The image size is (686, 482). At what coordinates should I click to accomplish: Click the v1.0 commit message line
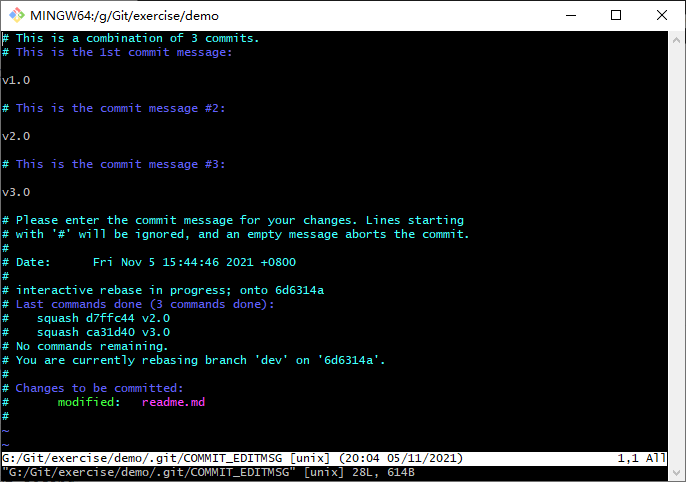pyautogui.click(x=16, y=80)
